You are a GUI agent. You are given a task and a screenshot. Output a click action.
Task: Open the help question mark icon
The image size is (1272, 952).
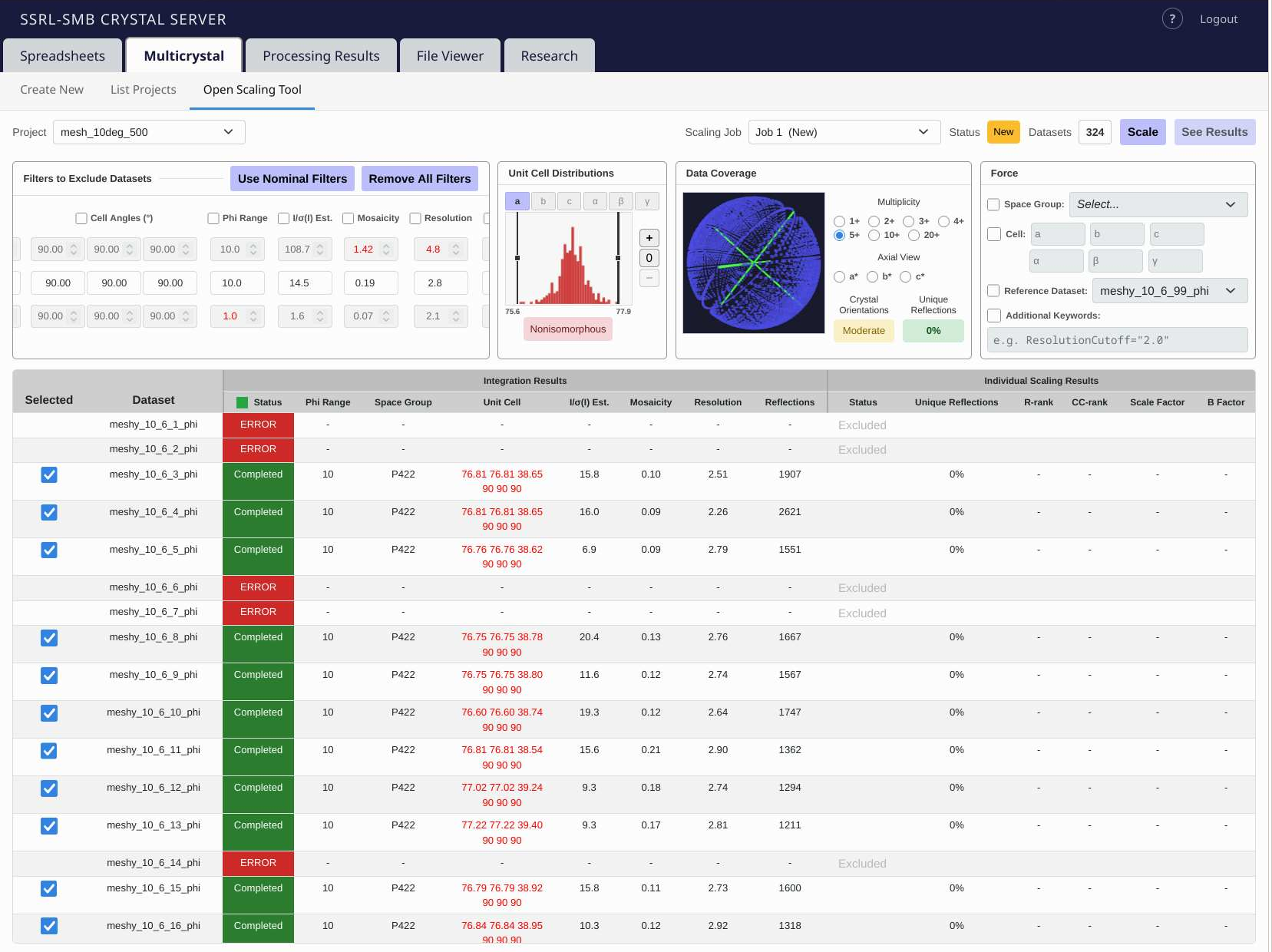point(1171,18)
